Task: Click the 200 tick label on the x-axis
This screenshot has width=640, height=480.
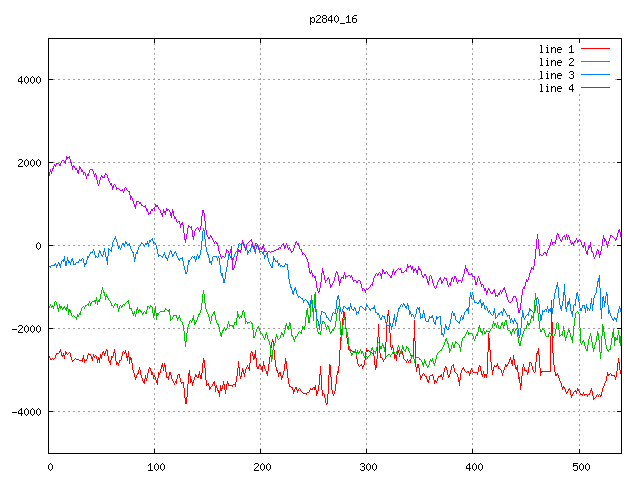Action: [261, 466]
